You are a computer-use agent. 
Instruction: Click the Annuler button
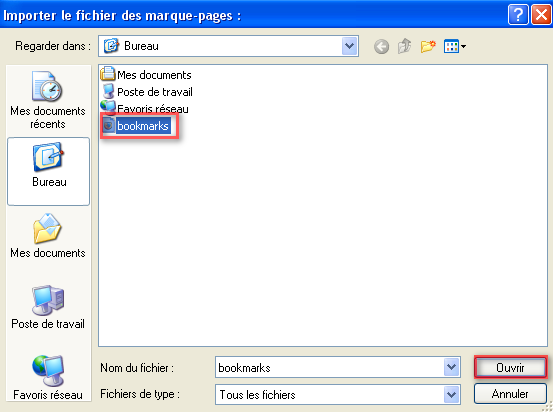click(510, 393)
